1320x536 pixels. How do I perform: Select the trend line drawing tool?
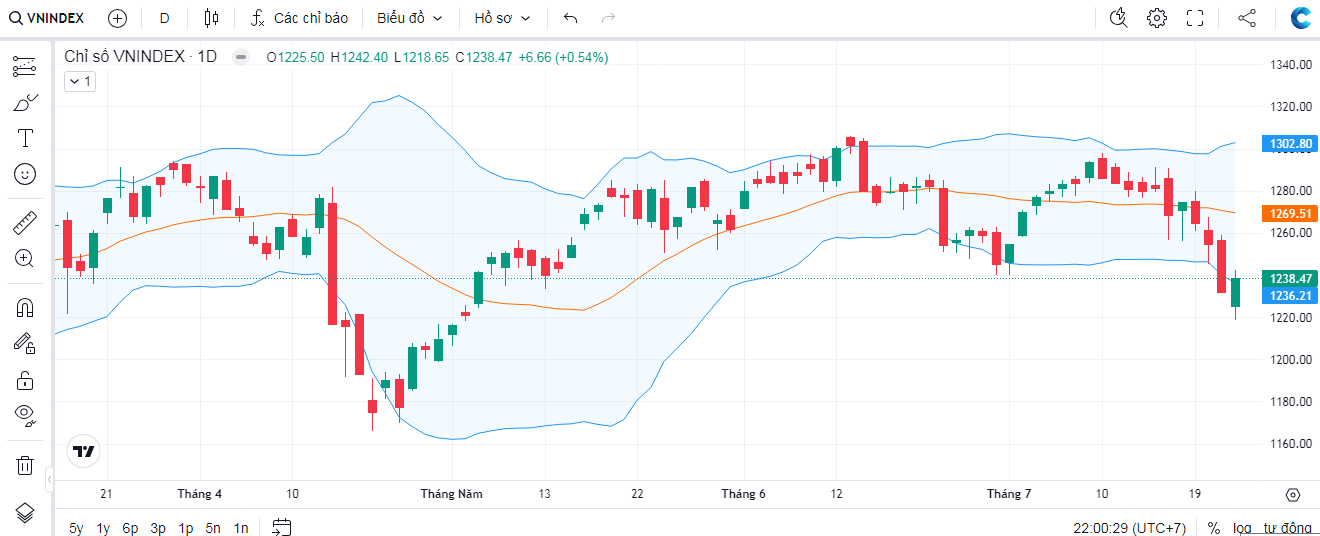coord(25,67)
